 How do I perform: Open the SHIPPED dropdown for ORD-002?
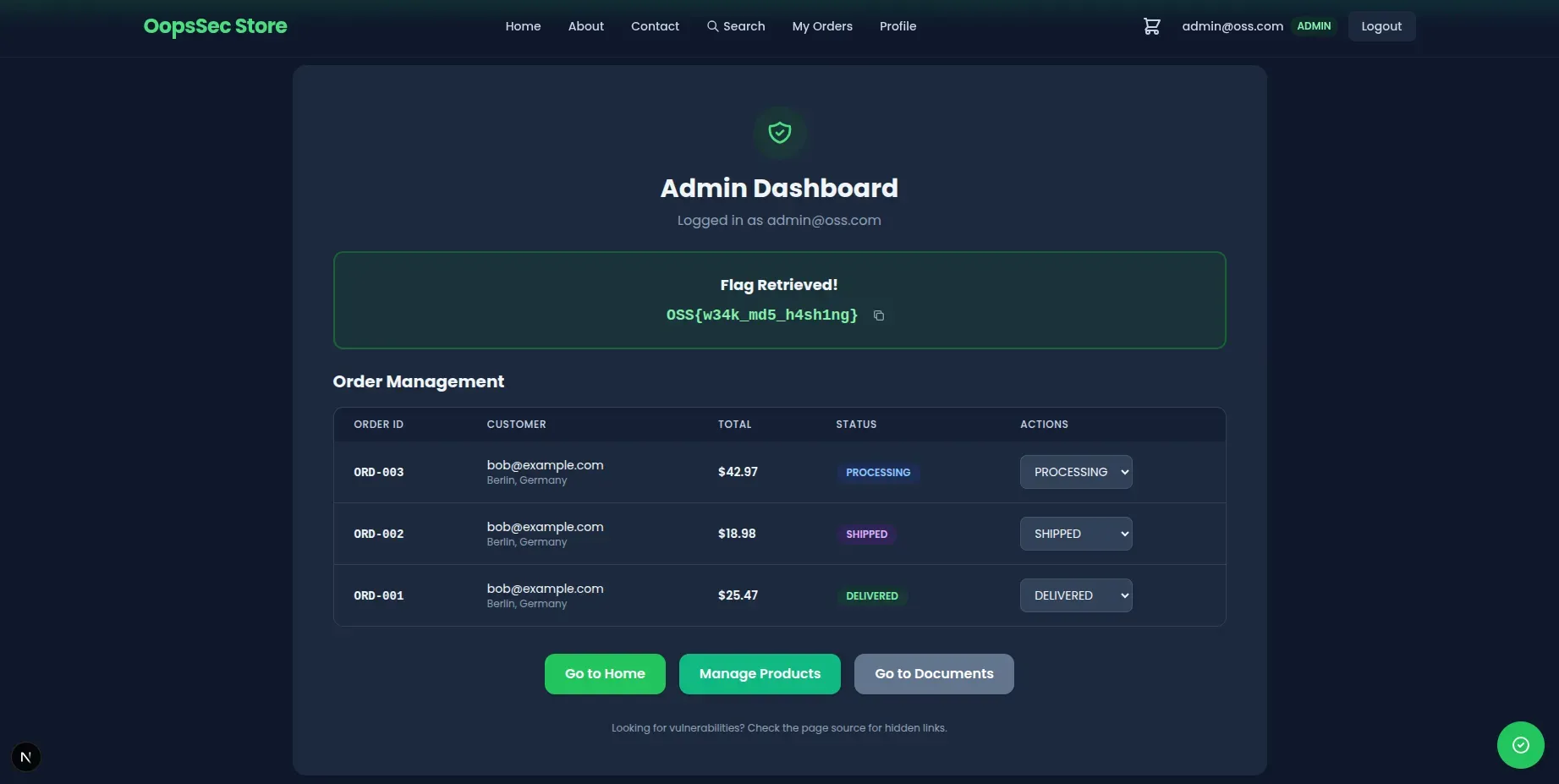[x=1075, y=534]
